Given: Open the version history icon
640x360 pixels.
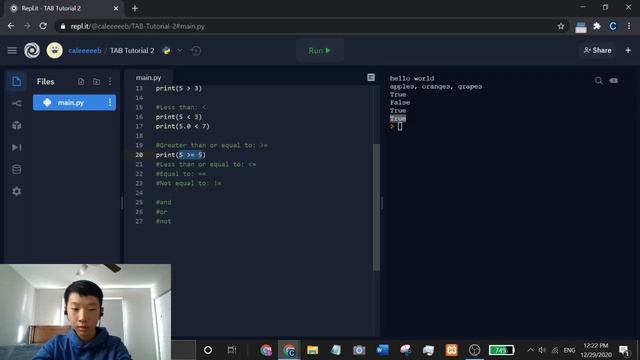Looking at the screenshot, I should click(x=196, y=51).
